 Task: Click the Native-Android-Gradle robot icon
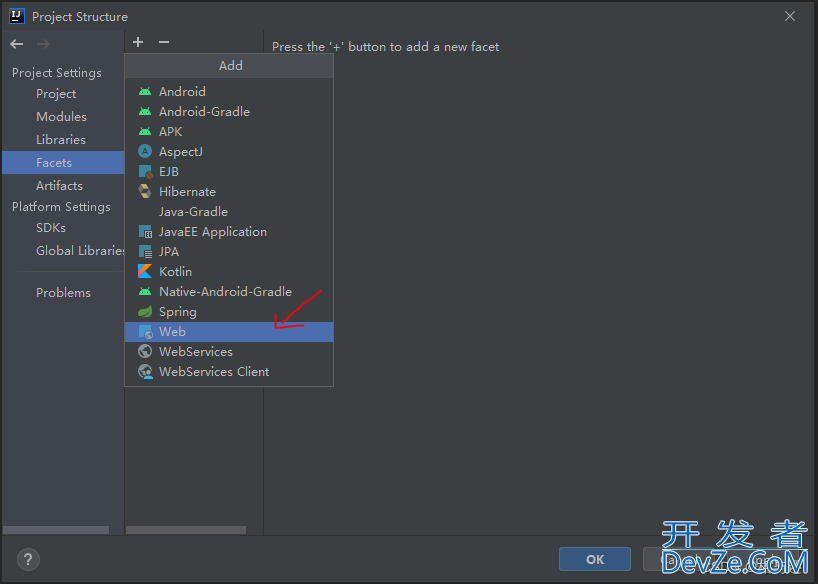[x=145, y=291]
